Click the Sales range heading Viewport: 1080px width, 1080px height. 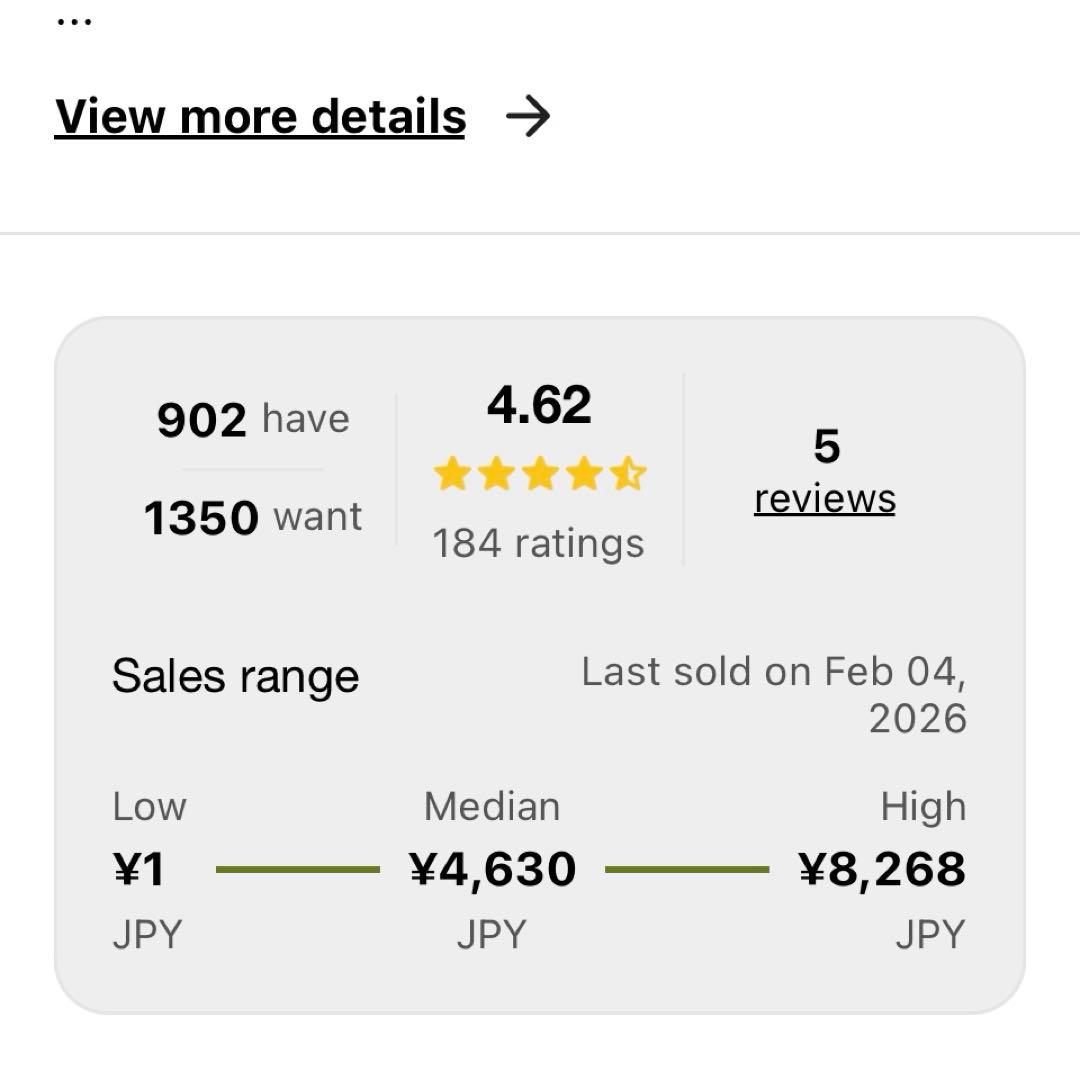tap(236, 676)
